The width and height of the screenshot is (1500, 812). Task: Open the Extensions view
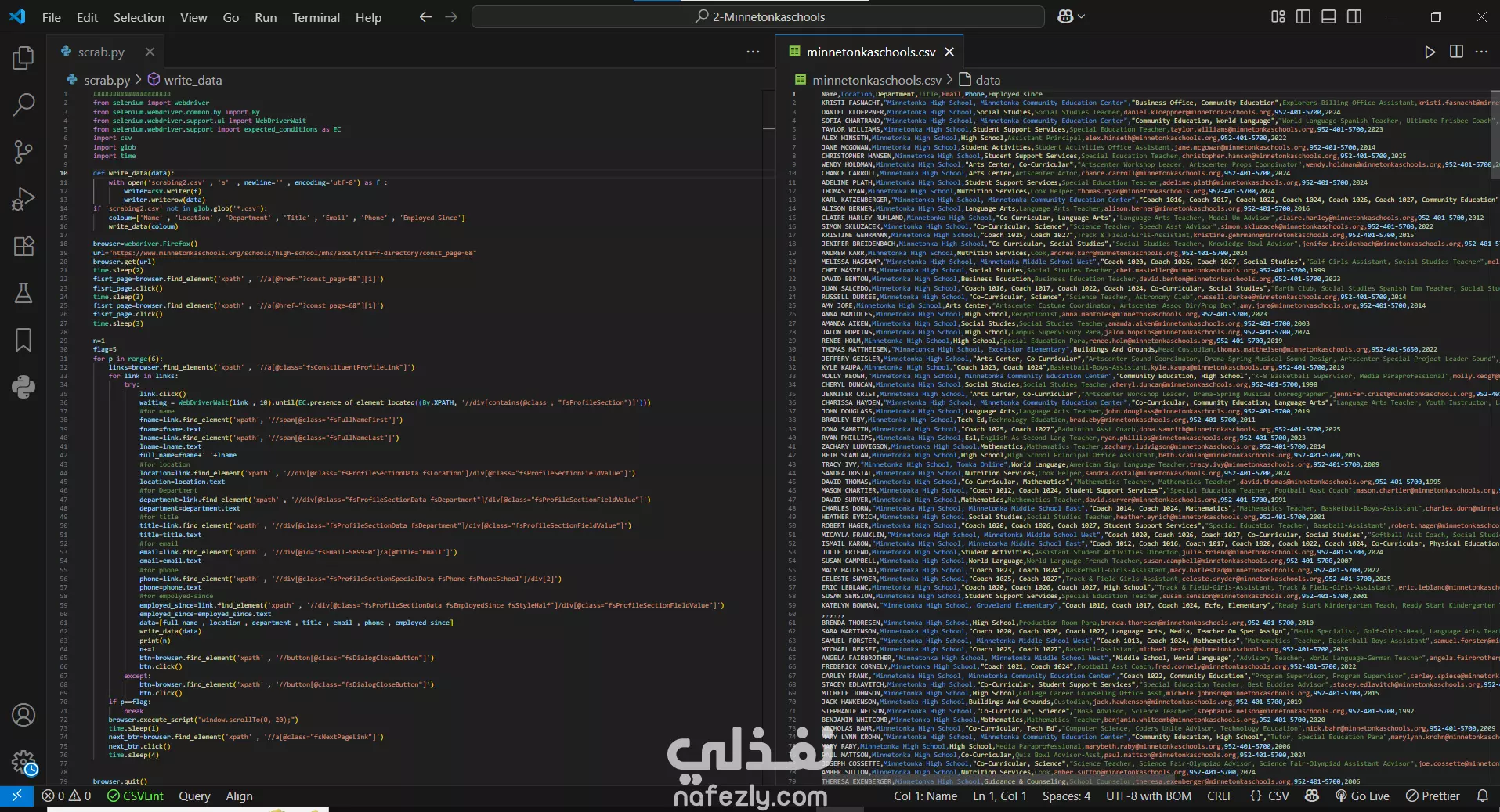pyautogui.click(x=23, y=246)
